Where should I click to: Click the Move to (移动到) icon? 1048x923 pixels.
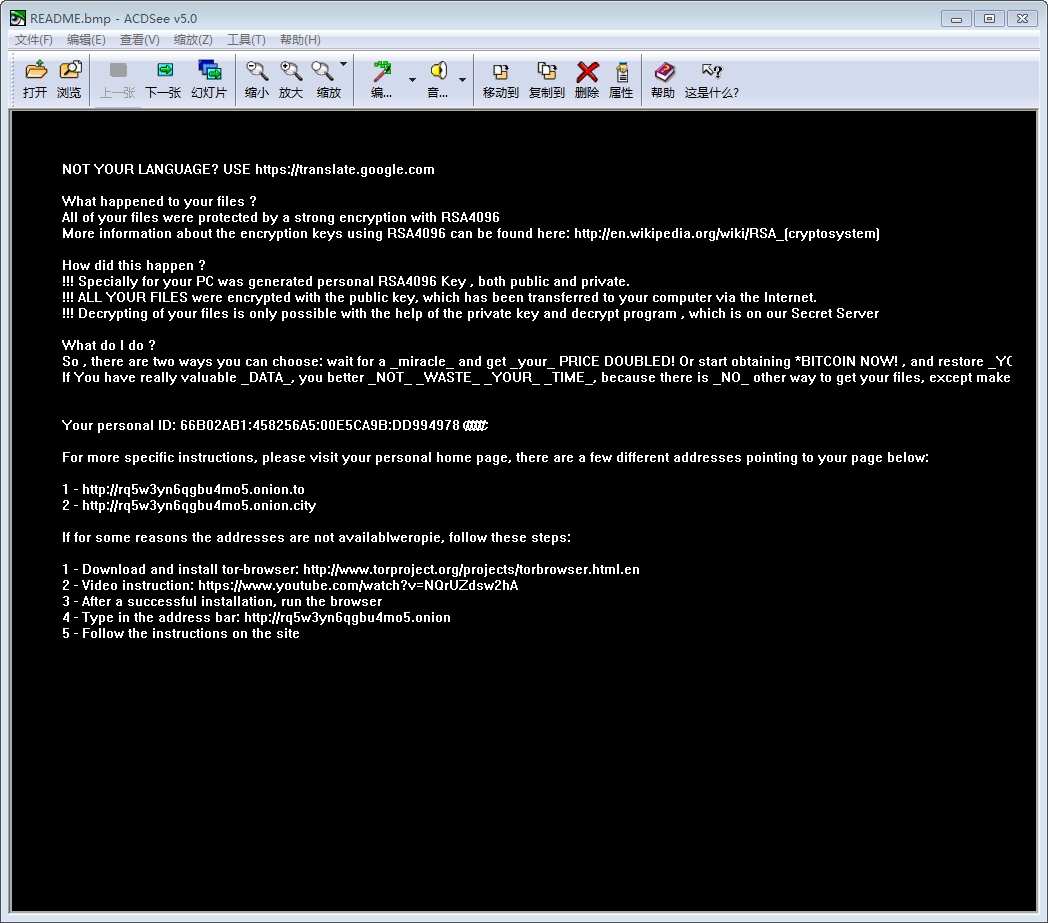tap(501, 71)
